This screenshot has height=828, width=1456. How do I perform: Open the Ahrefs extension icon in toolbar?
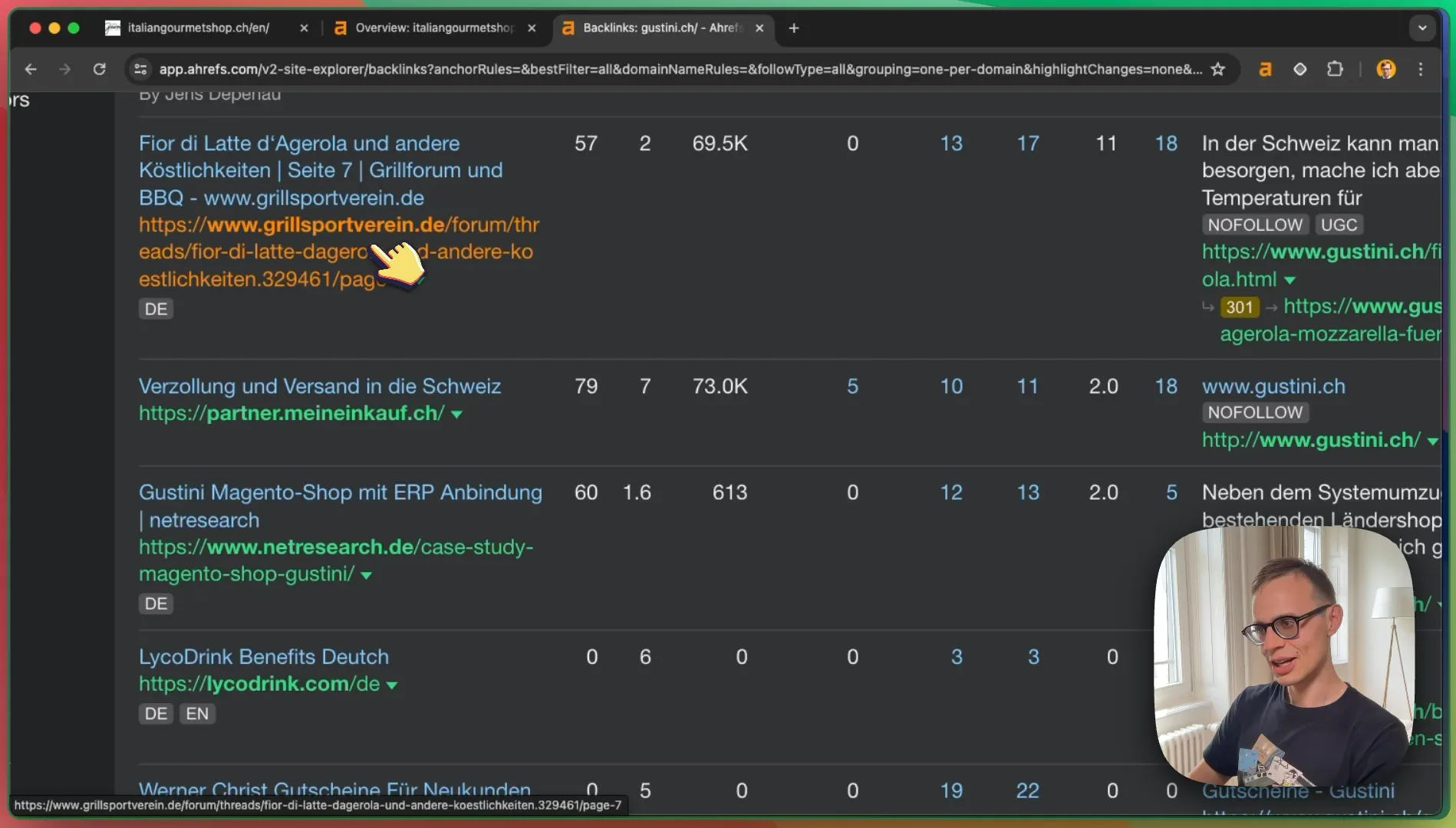[x=1265, y=69]
